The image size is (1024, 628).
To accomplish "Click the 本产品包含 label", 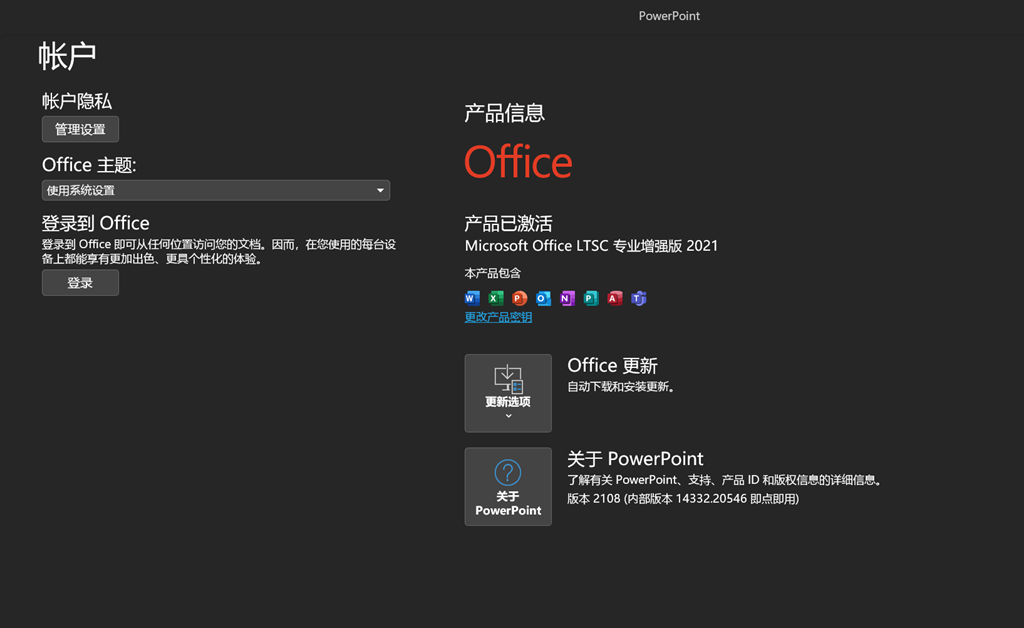I will (492, 273).
